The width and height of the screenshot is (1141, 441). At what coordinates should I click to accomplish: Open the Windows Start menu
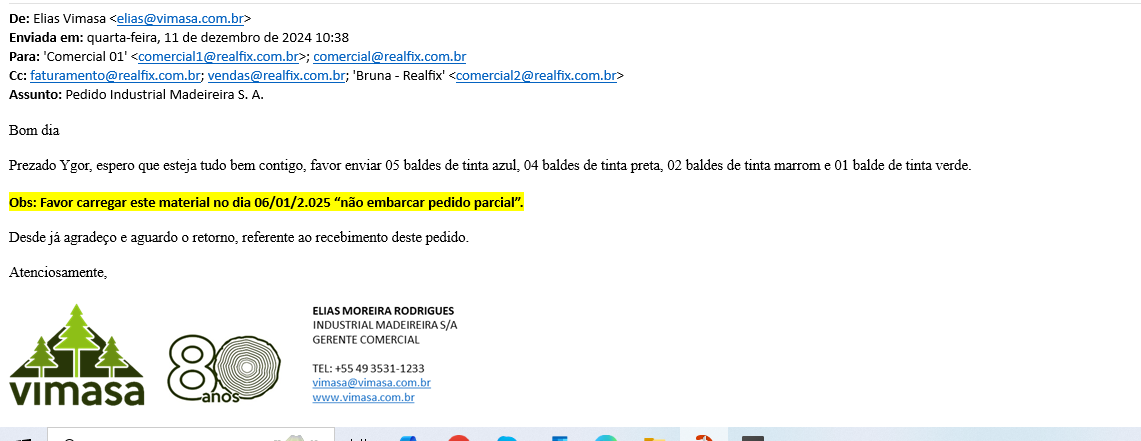tap(22, 437)
